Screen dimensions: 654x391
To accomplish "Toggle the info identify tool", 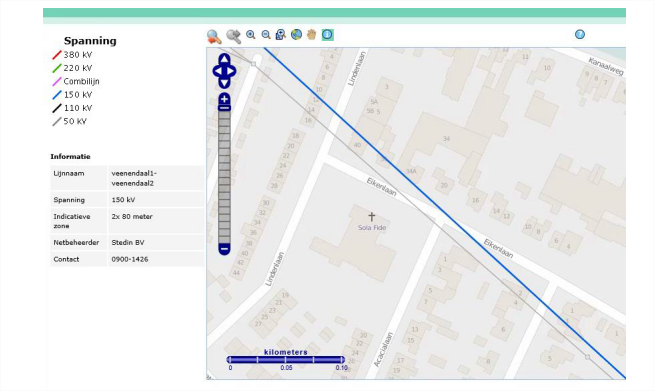I will [327, 35].
